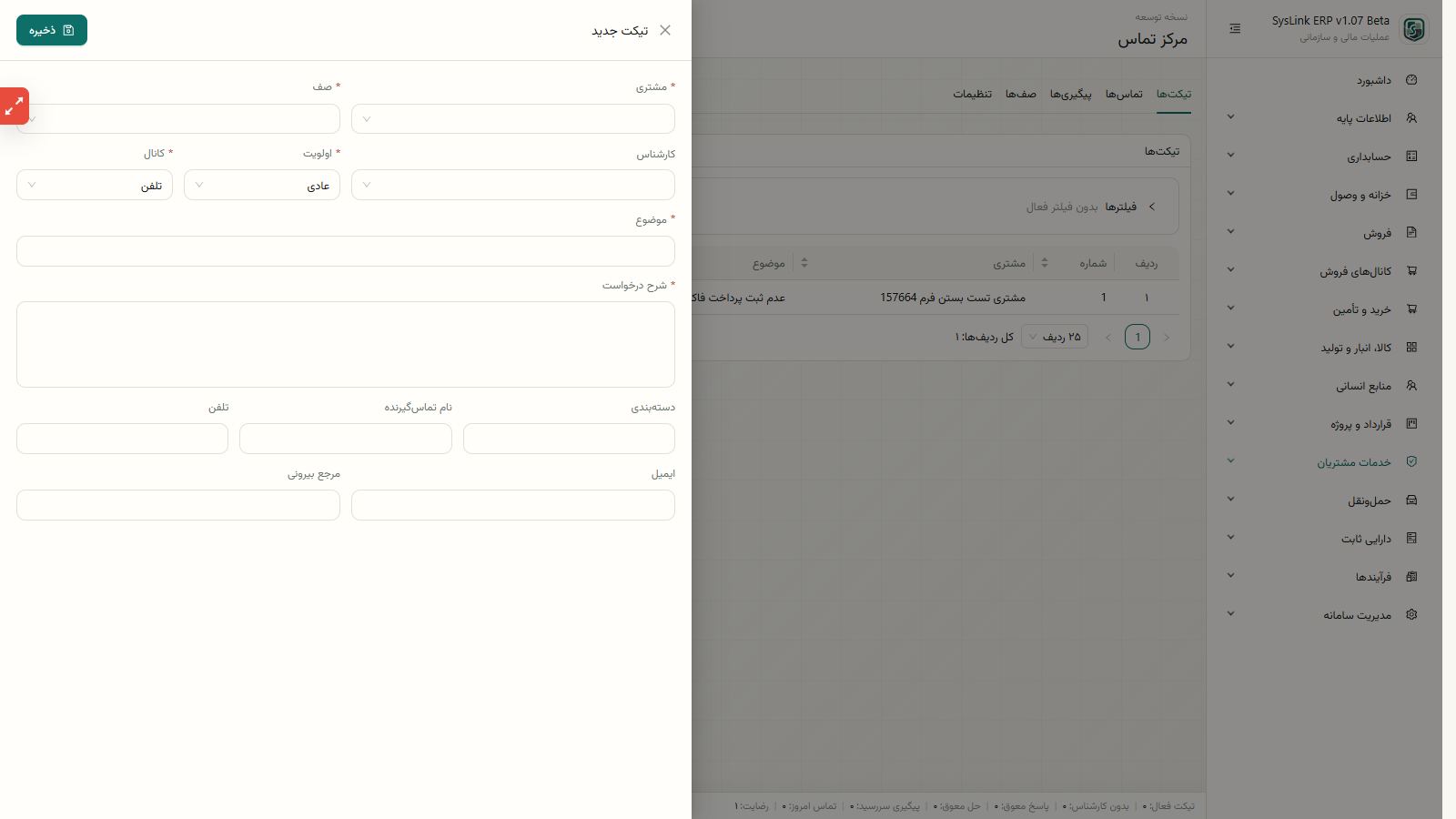The height and width of the screenshot is (819, 1456).
Task: Click the خزانه و وصول treasury icon
Action: pyautogui.click(x=1411, y=195)
